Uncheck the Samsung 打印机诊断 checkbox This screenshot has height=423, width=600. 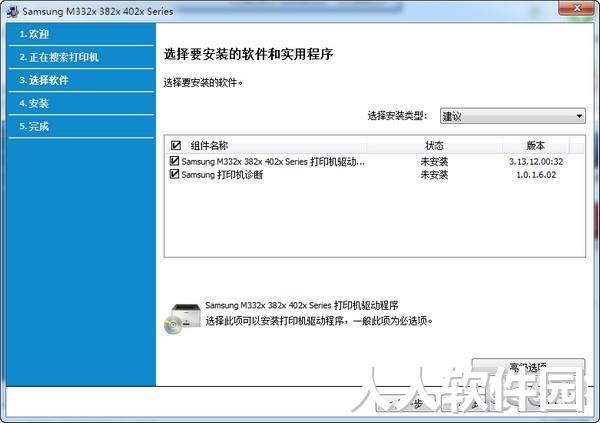tap(174, 174)
